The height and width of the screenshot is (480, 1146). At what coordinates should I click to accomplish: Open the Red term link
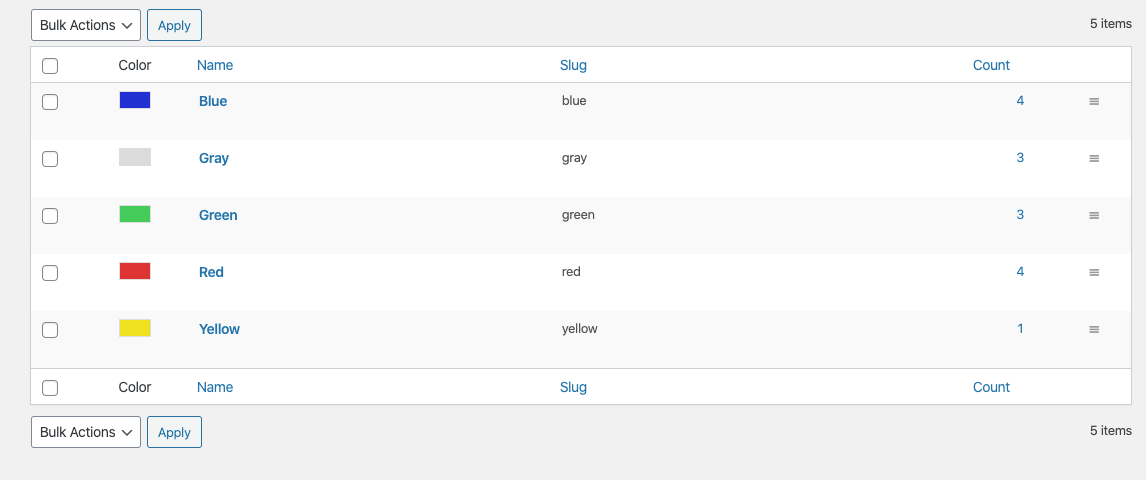coord(211,272)
